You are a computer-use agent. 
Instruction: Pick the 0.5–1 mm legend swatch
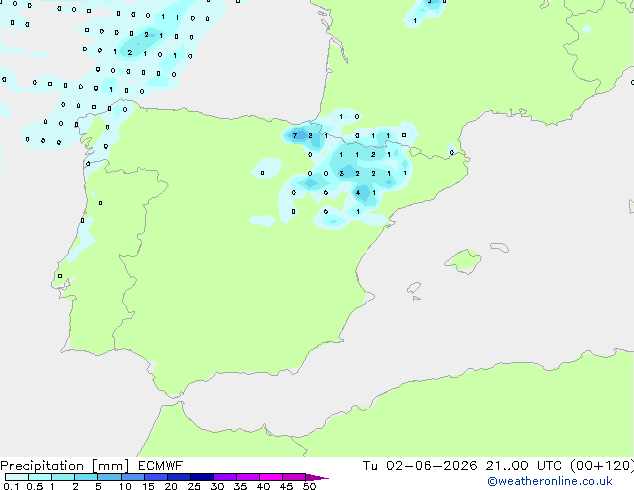(40, 477)
